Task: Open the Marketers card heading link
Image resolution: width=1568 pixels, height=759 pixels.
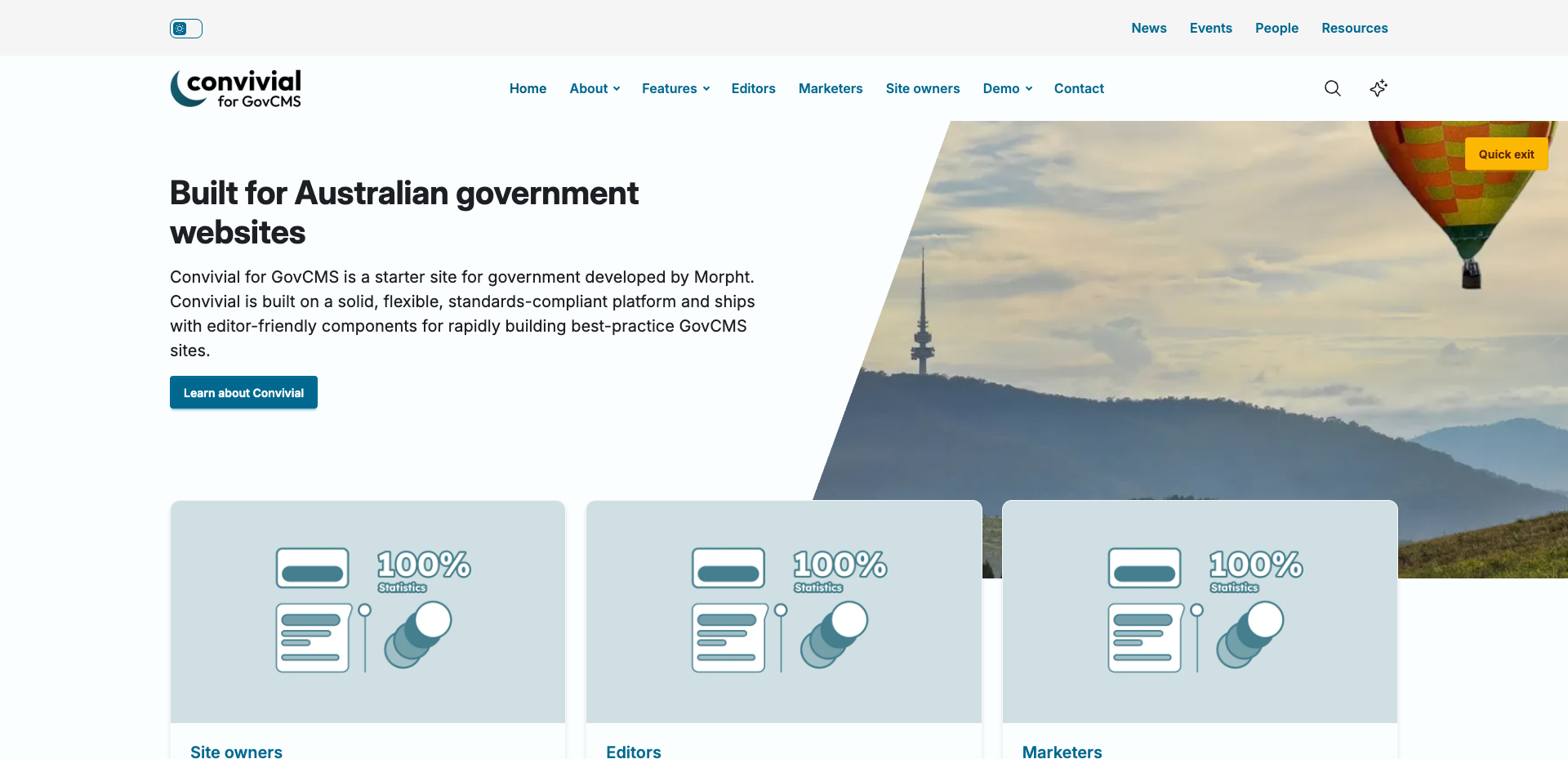Action: pos(1062,752)
